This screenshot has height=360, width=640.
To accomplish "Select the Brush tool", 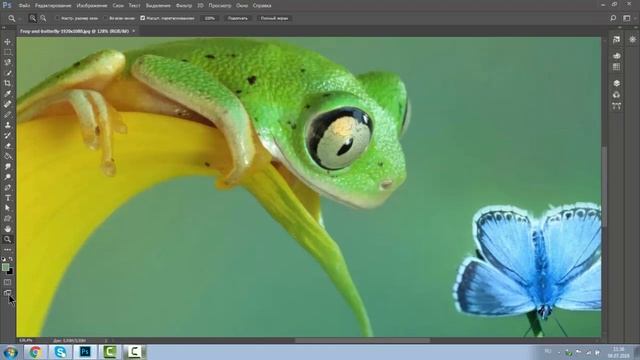I will click(7, 115).
